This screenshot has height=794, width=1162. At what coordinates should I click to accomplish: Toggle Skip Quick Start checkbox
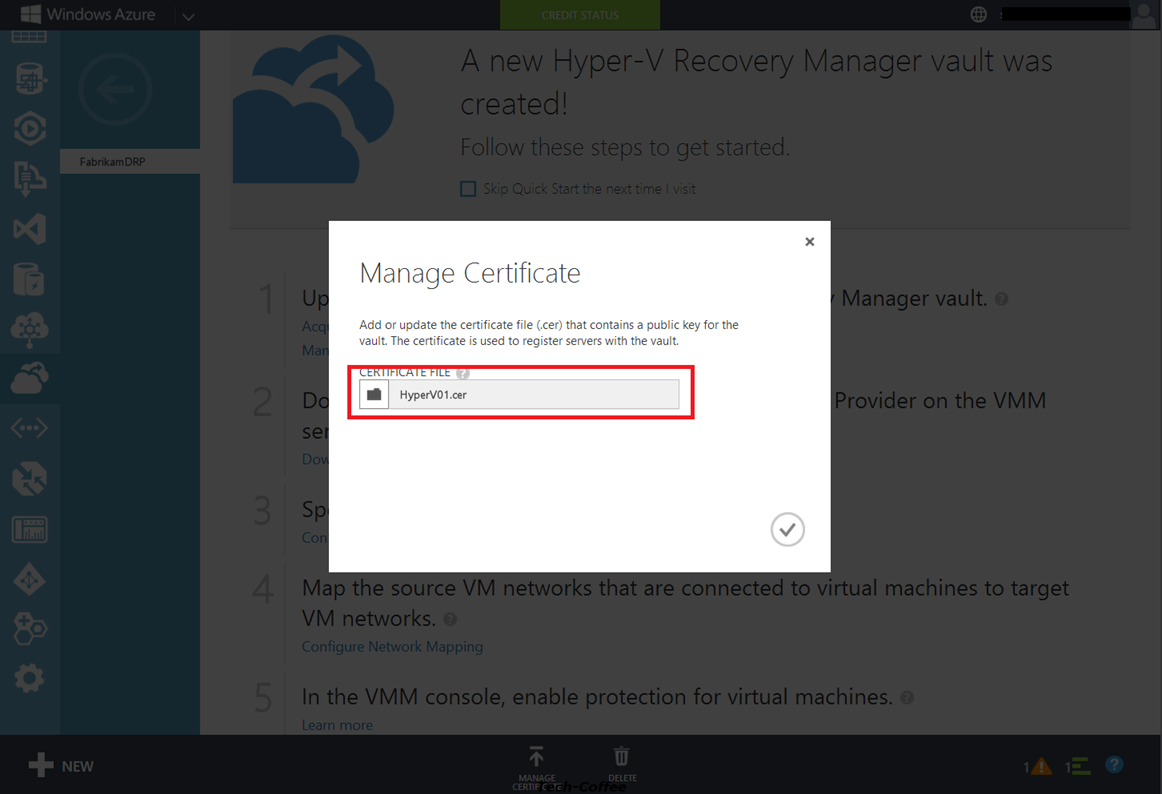[468, 189]
